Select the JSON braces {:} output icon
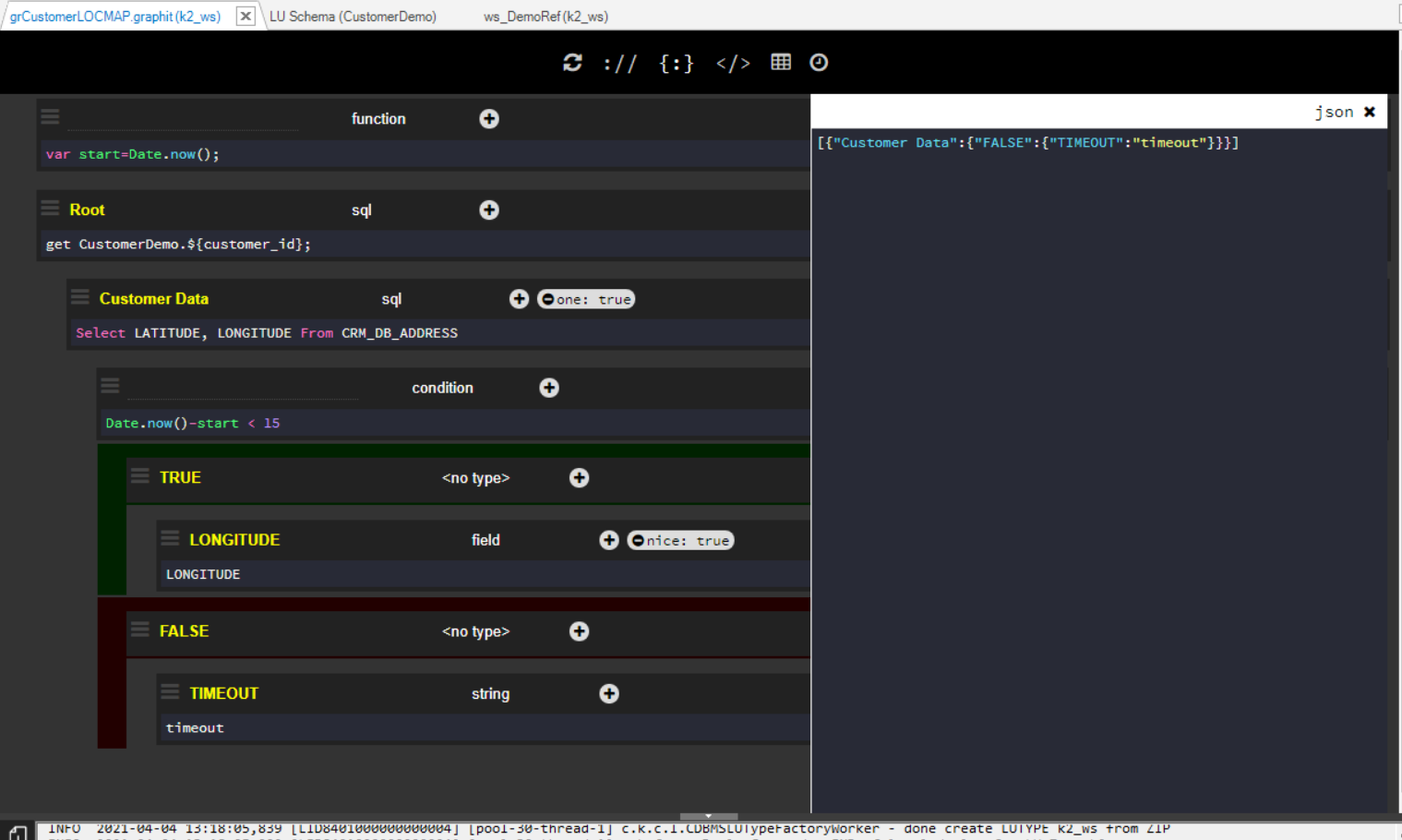Screen dimensions: 1402x840 (x=677, y=64)
